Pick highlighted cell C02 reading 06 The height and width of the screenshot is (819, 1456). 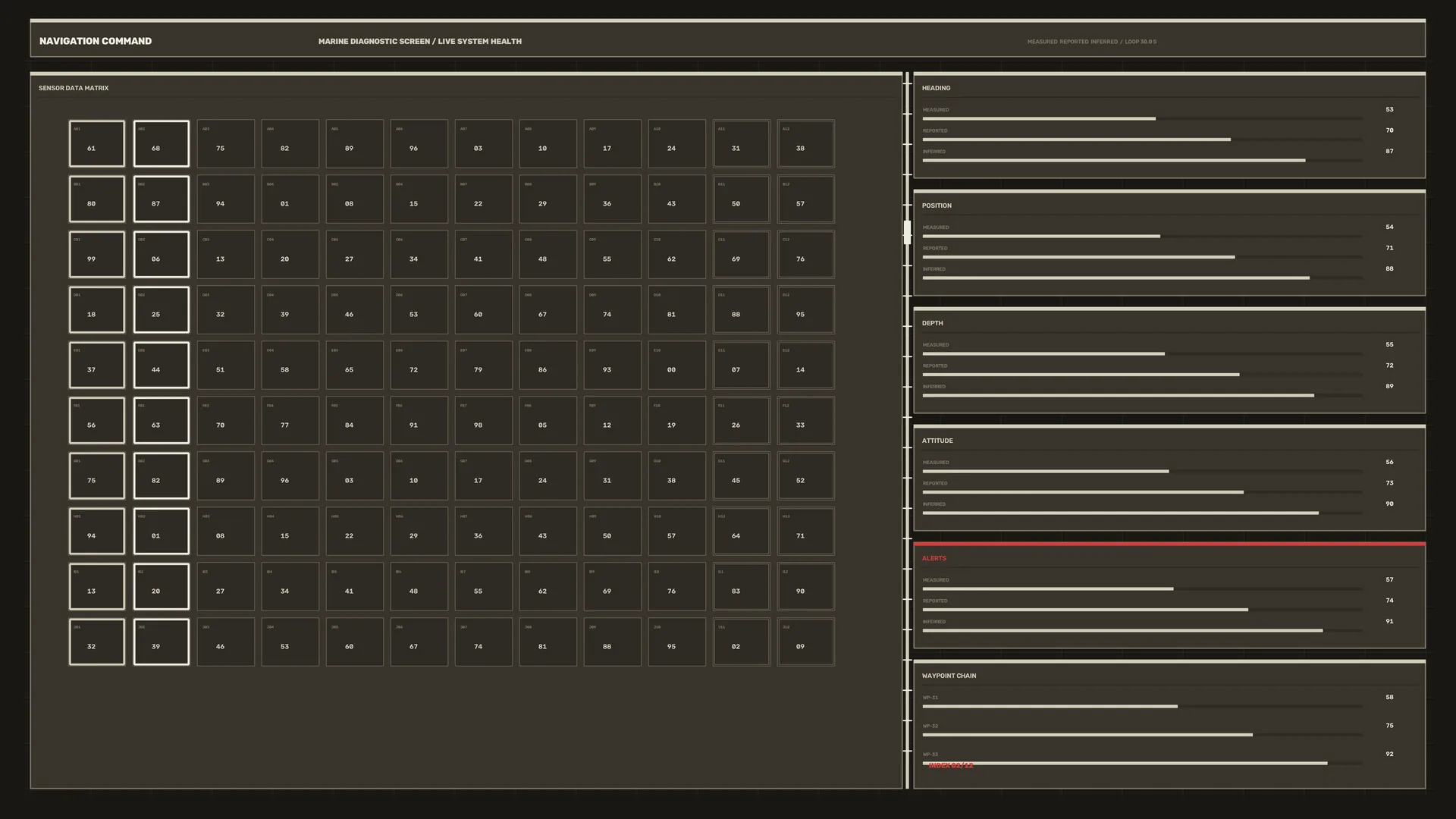[161, 254]
